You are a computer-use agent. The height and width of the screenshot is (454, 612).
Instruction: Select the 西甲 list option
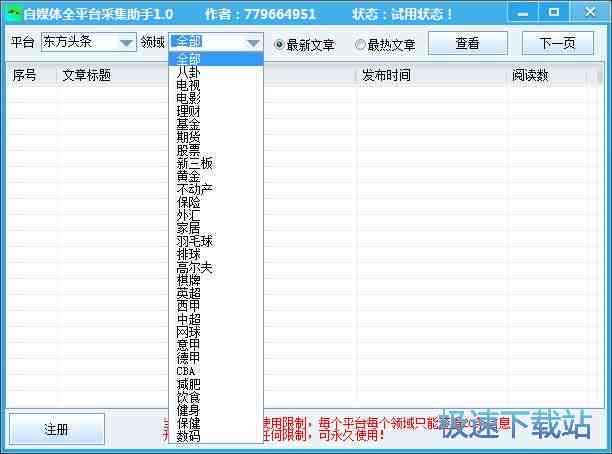click(x=216, y=306)
